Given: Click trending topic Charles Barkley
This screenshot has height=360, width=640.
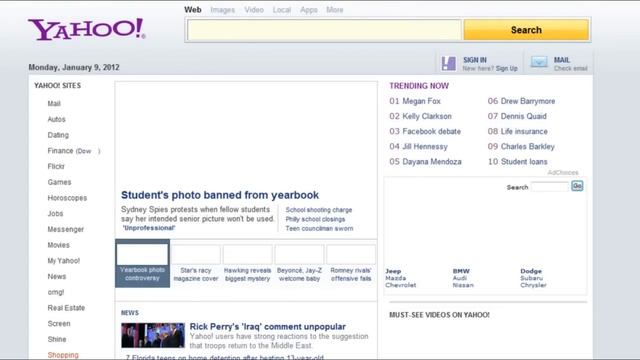Looking at the screenshot, I should coord(527,147).
